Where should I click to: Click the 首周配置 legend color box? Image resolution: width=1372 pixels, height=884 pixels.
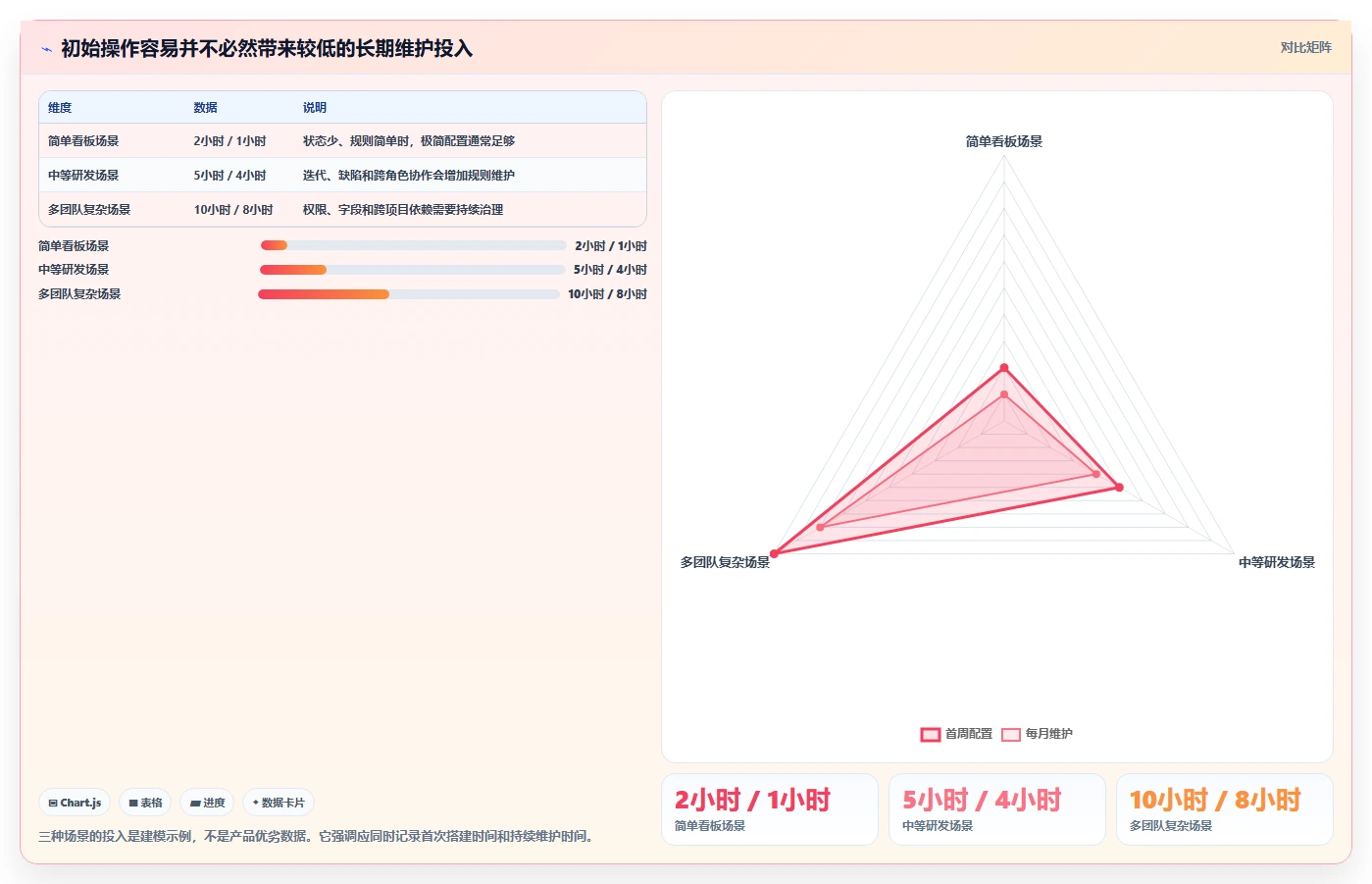point(931,735)
